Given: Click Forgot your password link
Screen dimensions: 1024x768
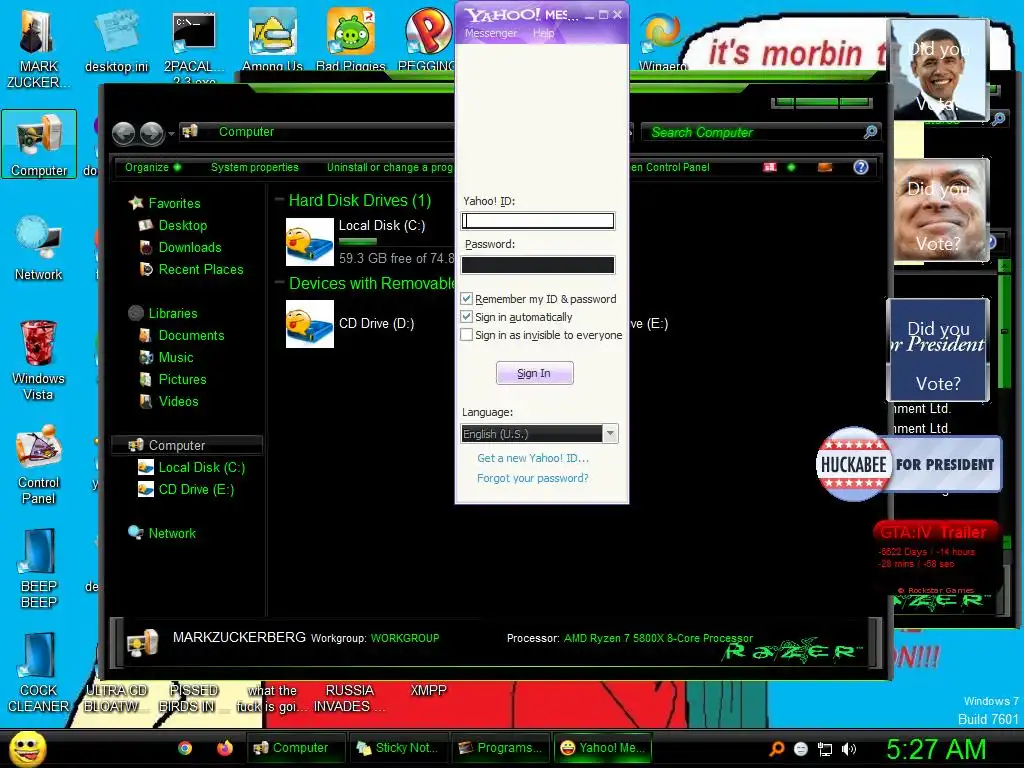Looking at the screenshot, I should [x=533, y=478].
